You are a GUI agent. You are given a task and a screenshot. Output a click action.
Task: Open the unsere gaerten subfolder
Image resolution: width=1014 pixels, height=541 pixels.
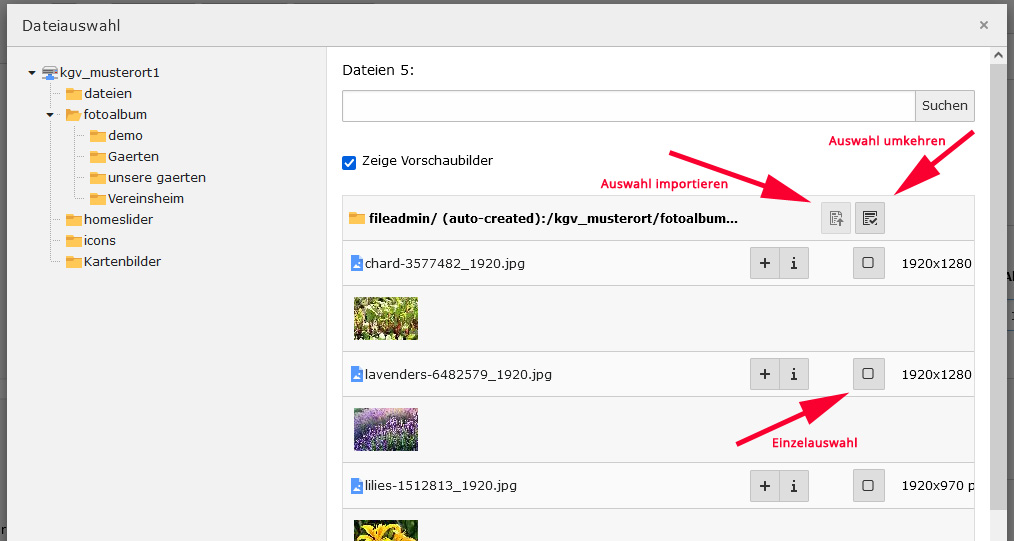pos(157,178)
